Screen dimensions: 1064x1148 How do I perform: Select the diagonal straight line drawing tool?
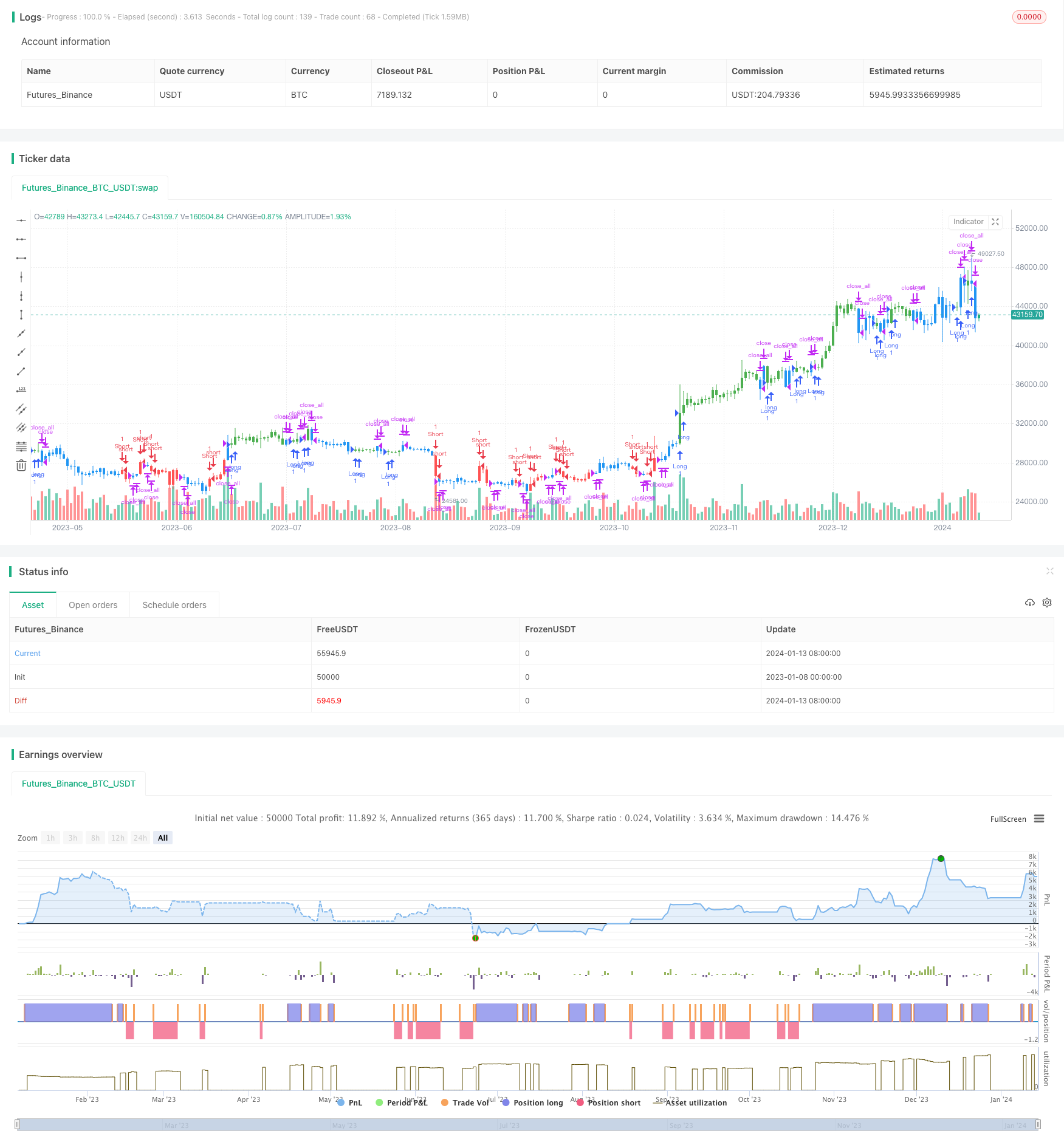coord(21,333)
